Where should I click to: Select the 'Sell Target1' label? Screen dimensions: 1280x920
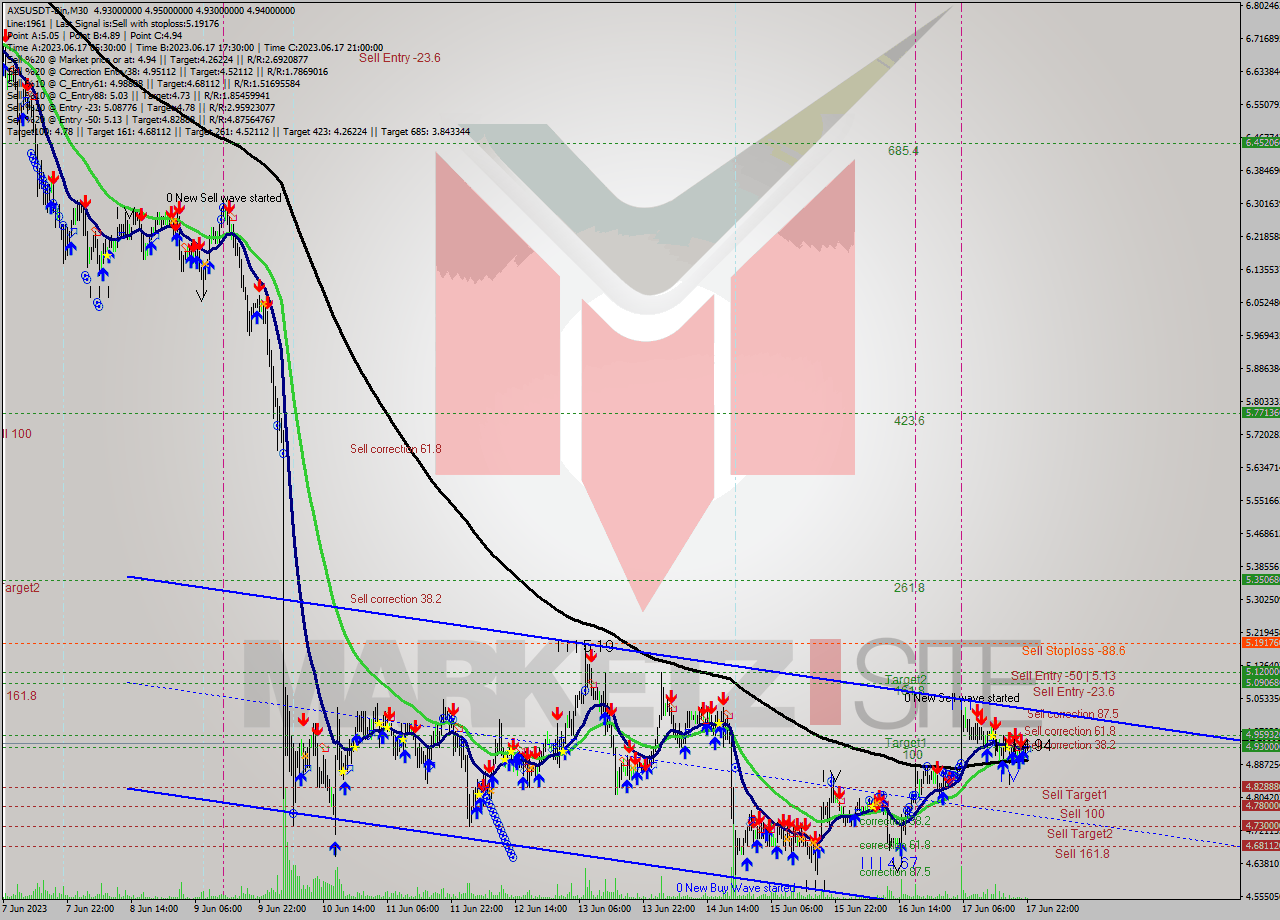point(1074,795)
